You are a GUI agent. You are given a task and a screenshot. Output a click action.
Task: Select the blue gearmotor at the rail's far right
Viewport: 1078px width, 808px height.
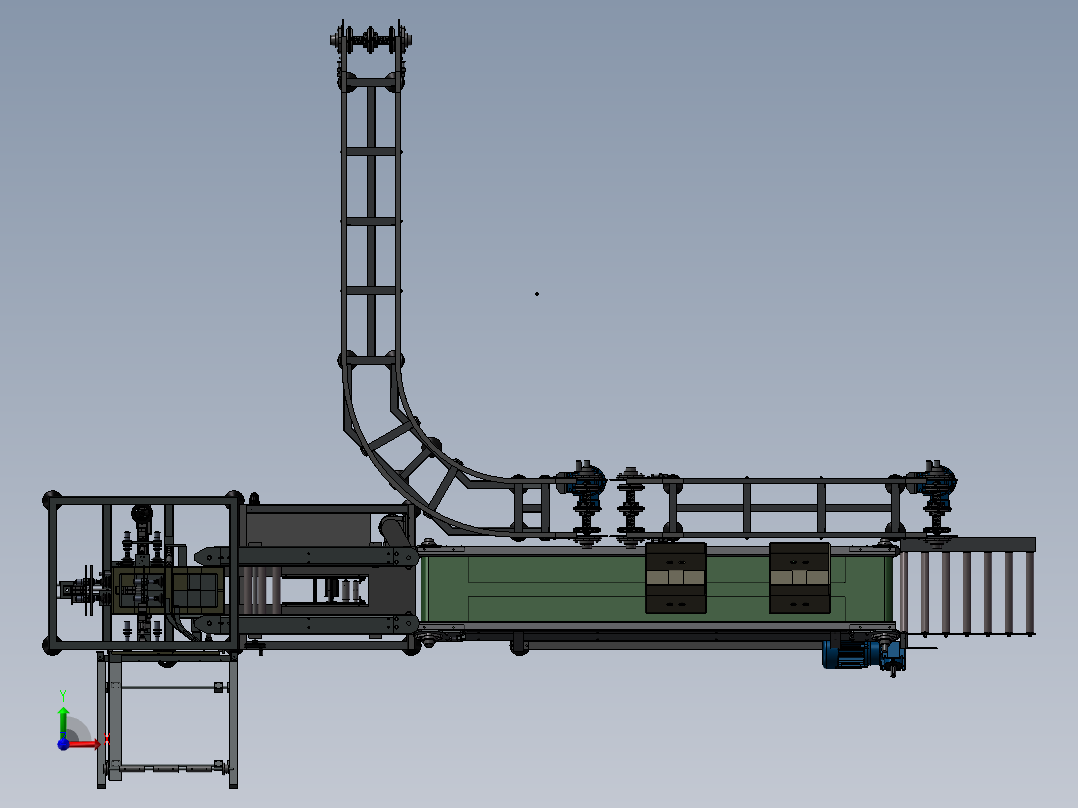[x=934, y=483]
